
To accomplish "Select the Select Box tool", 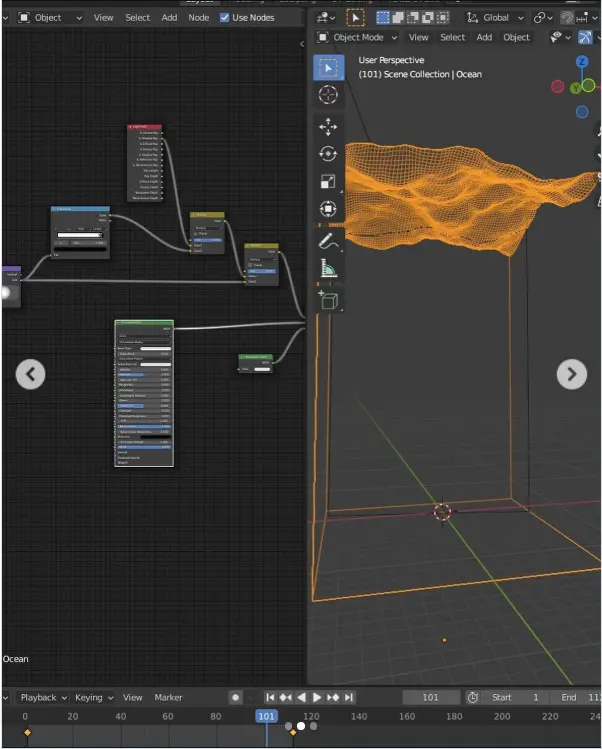I will (x=328, y=67).
